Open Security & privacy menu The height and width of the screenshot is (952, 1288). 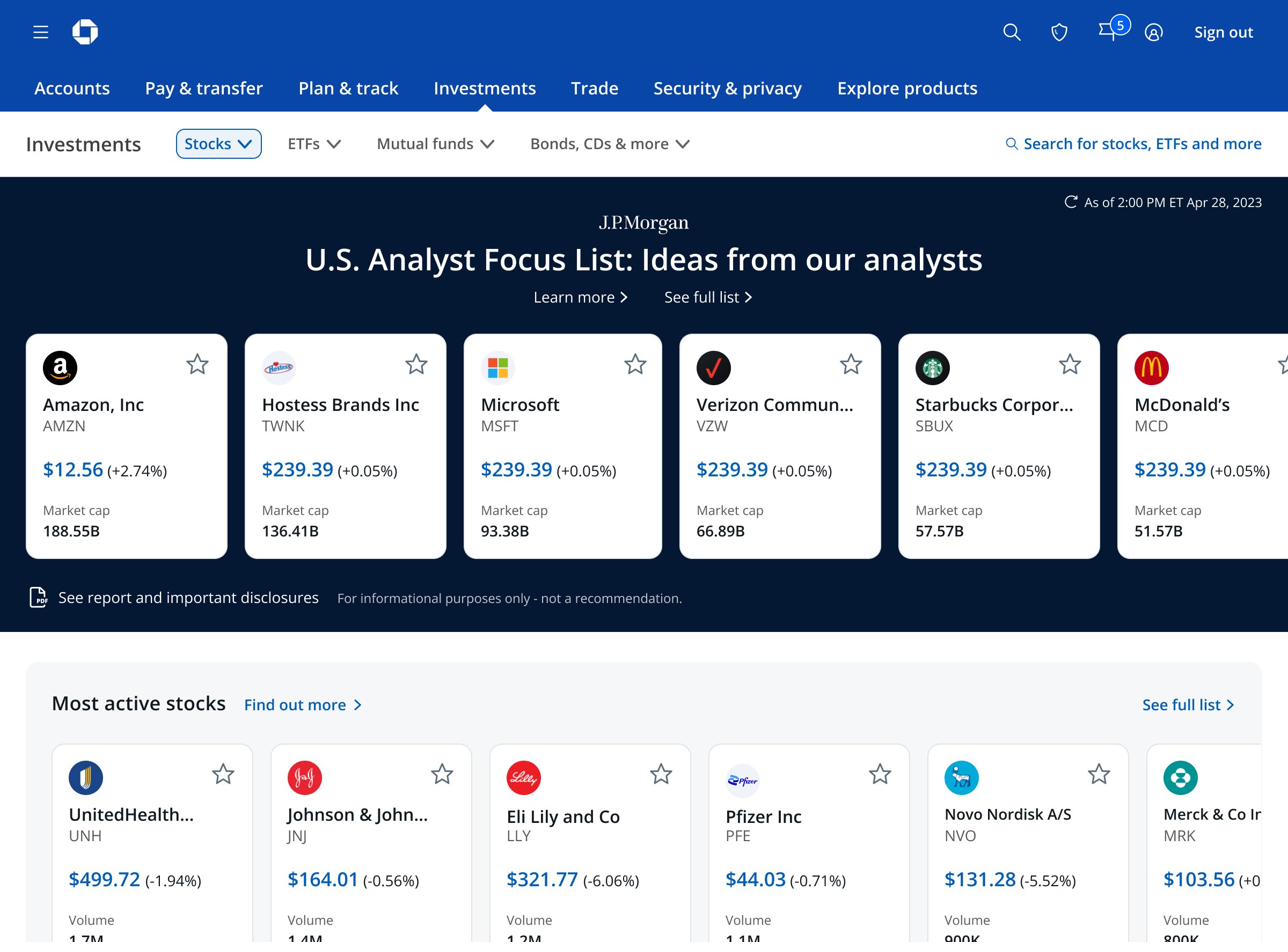(x=728, y=88)
